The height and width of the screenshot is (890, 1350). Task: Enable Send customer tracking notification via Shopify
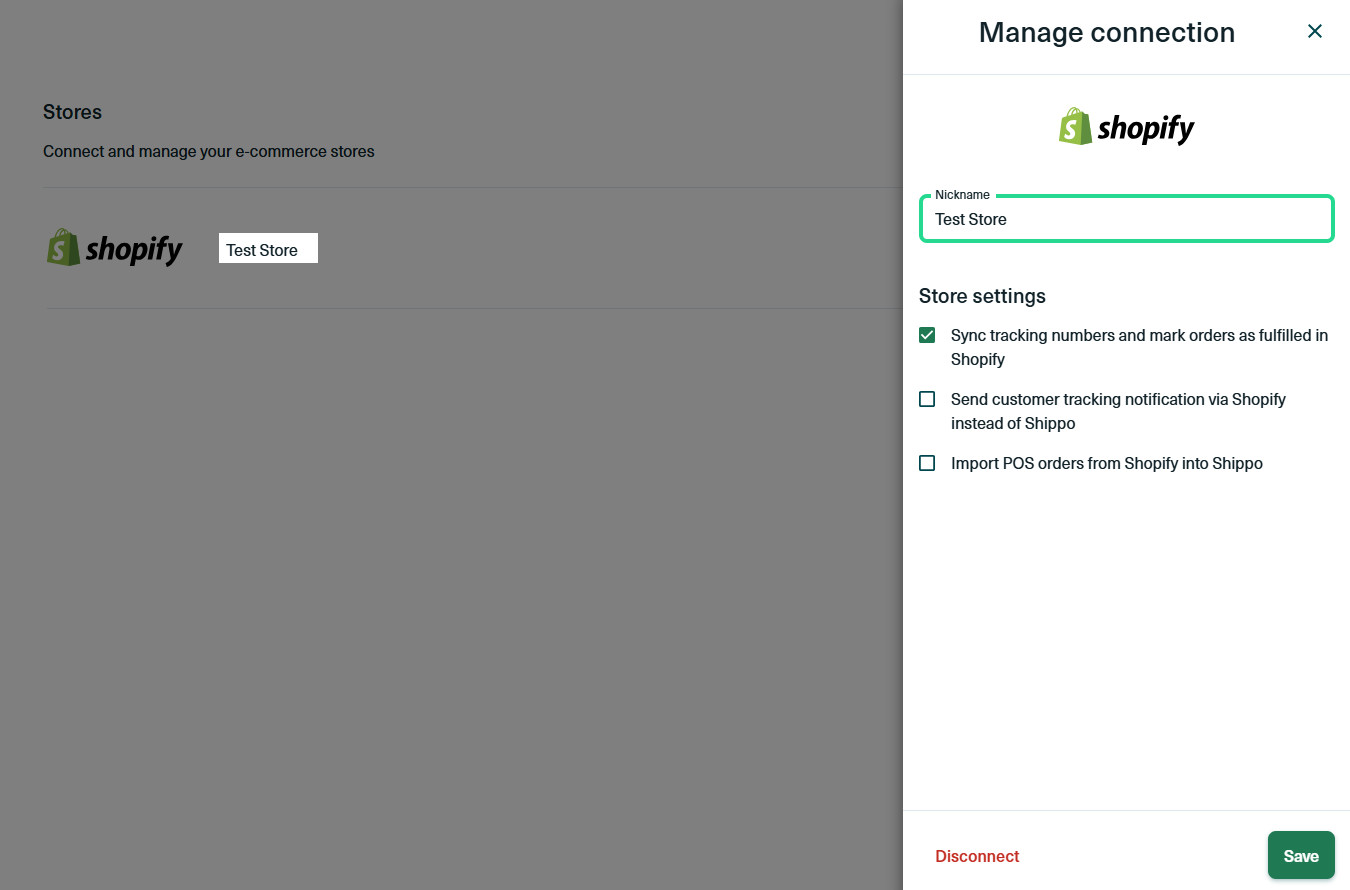tap(927, 399)
